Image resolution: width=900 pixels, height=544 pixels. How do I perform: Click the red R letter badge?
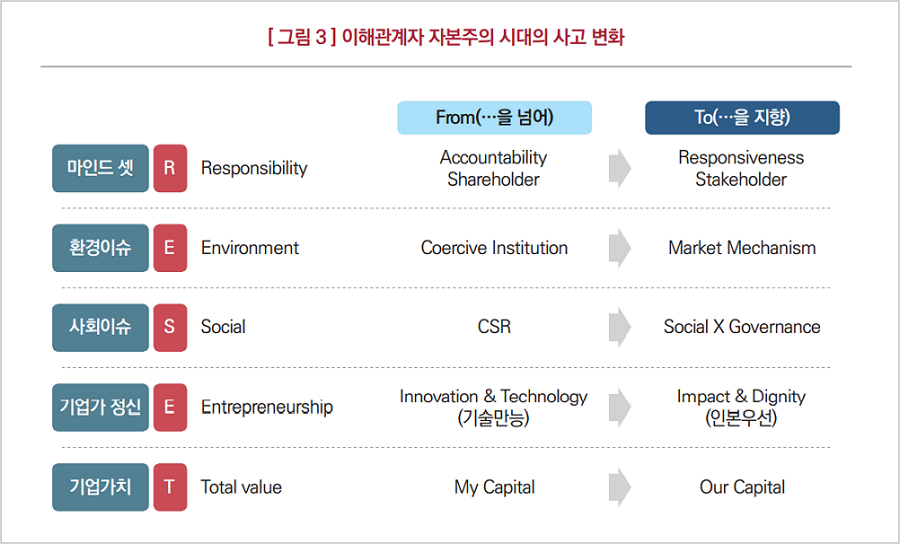coord(170,168)
